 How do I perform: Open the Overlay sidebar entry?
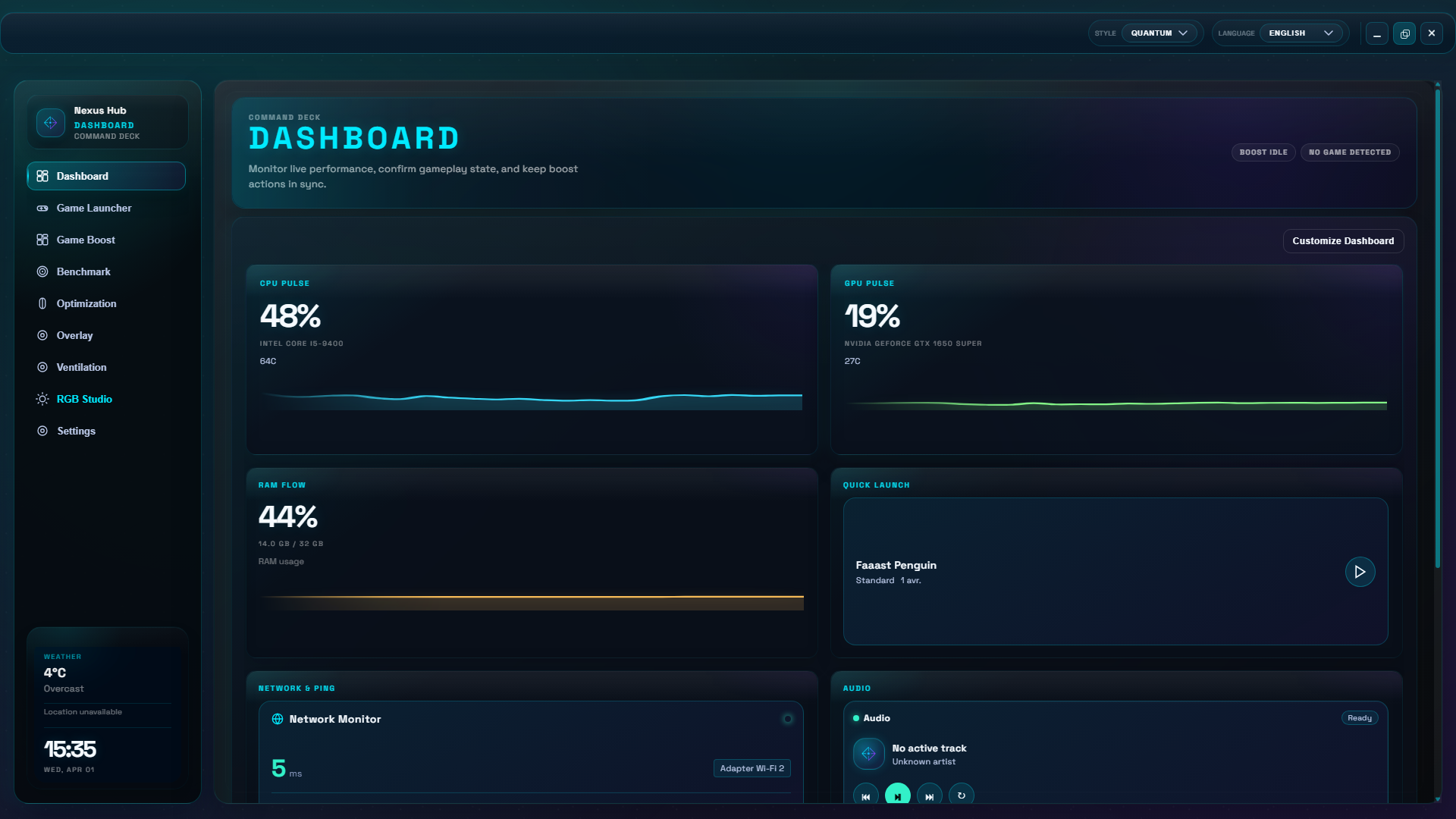pos(74,335)
